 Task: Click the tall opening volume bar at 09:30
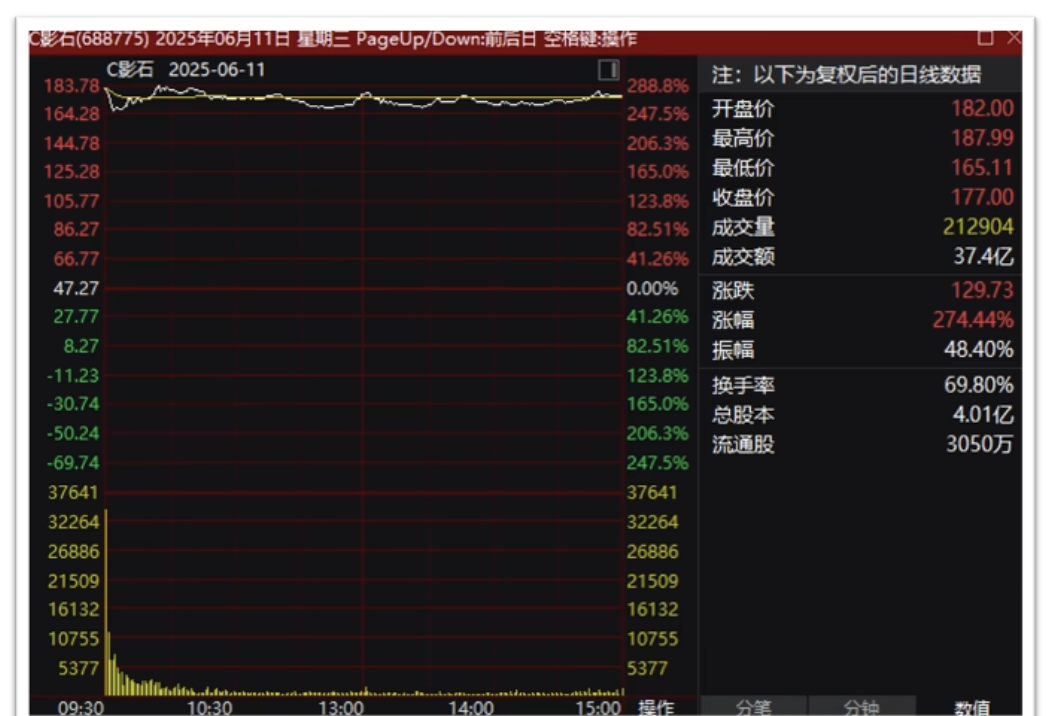tap(106, 600)
